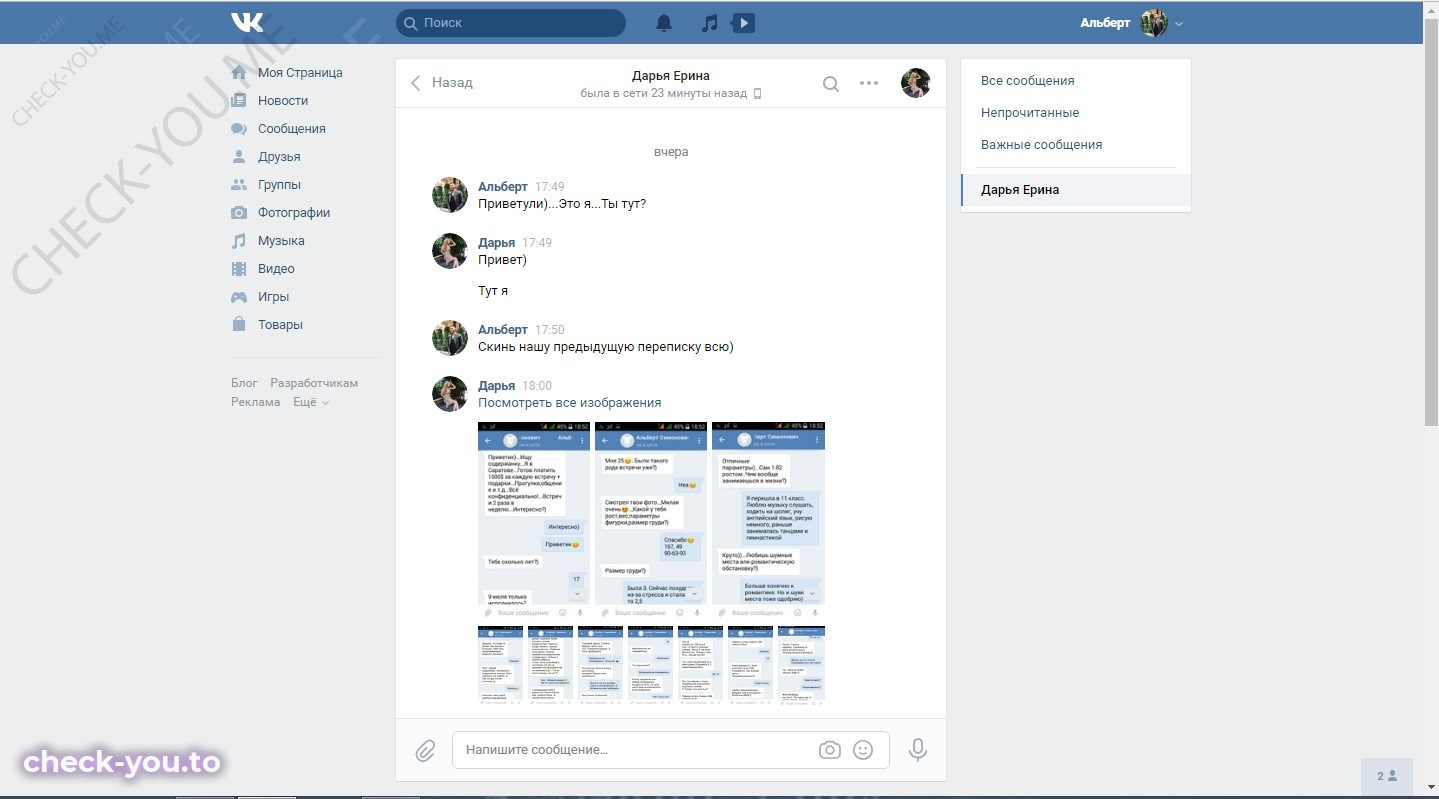Open first small thumbnail in bottom row
1439x799 pixels.
pyautogui.click(x=500, y=666)
